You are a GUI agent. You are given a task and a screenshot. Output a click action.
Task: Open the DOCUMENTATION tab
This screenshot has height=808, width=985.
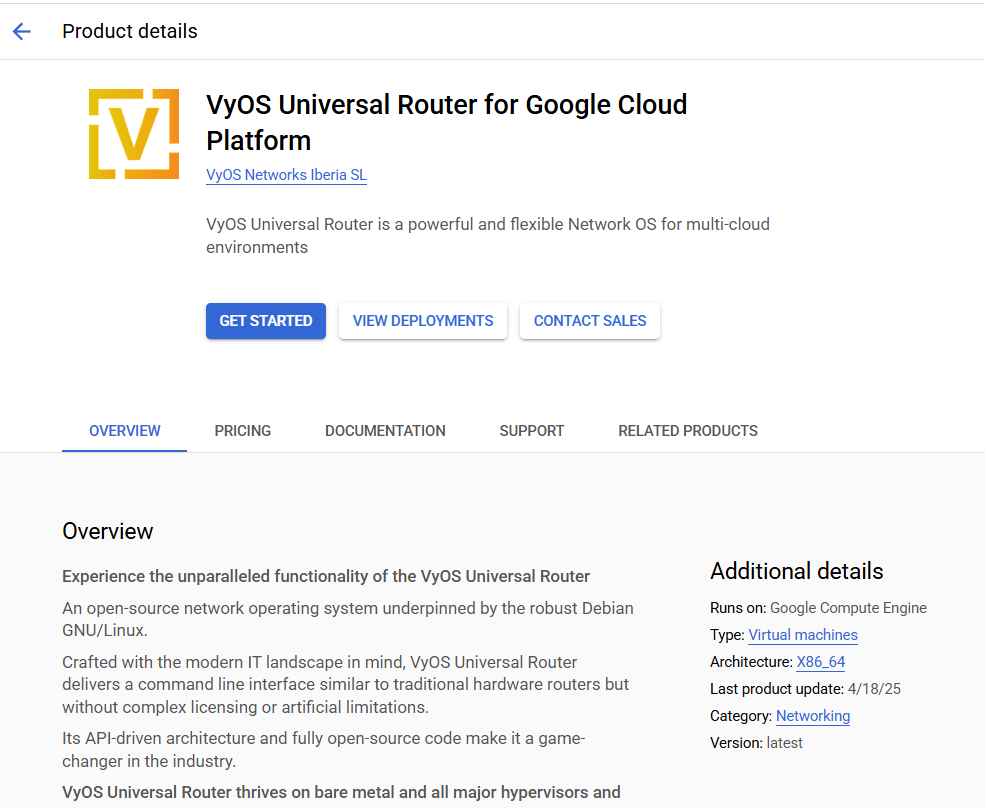click(385, 430)
